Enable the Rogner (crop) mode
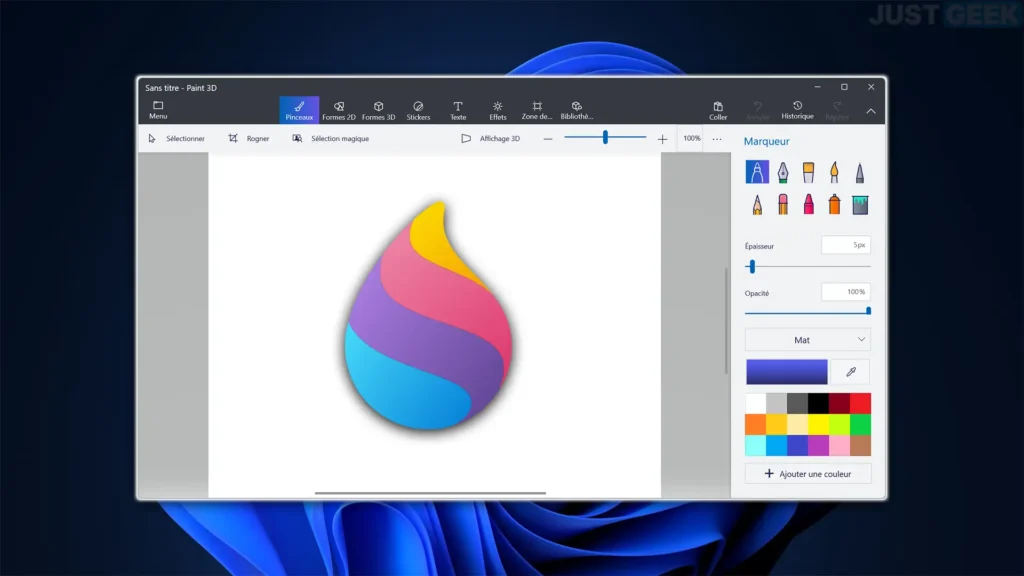1024x576 pixels. point(247,138)
